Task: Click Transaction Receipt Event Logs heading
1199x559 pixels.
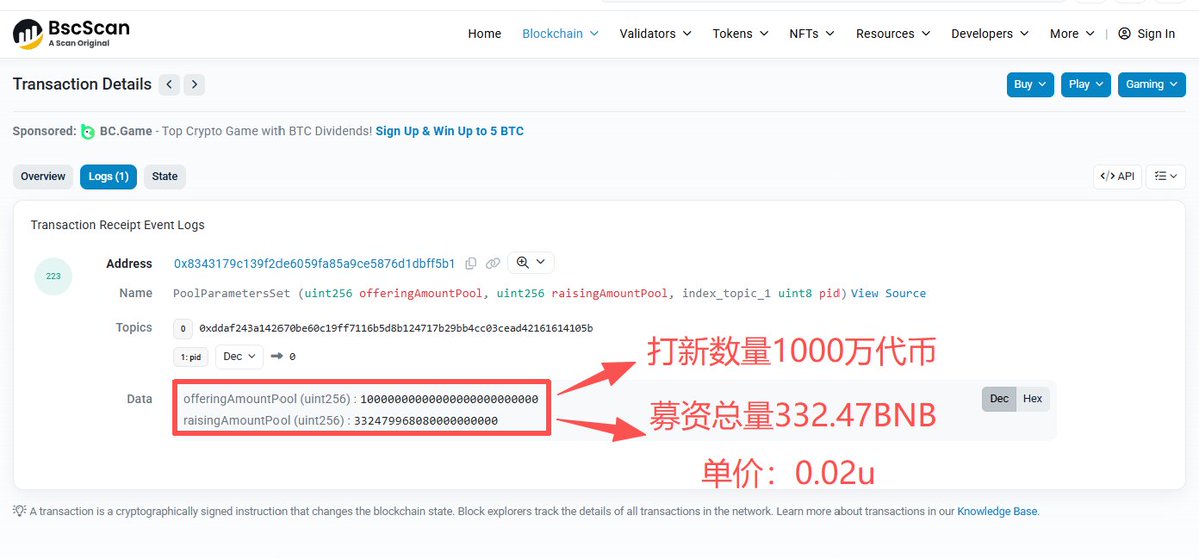Action: (118, 225)
